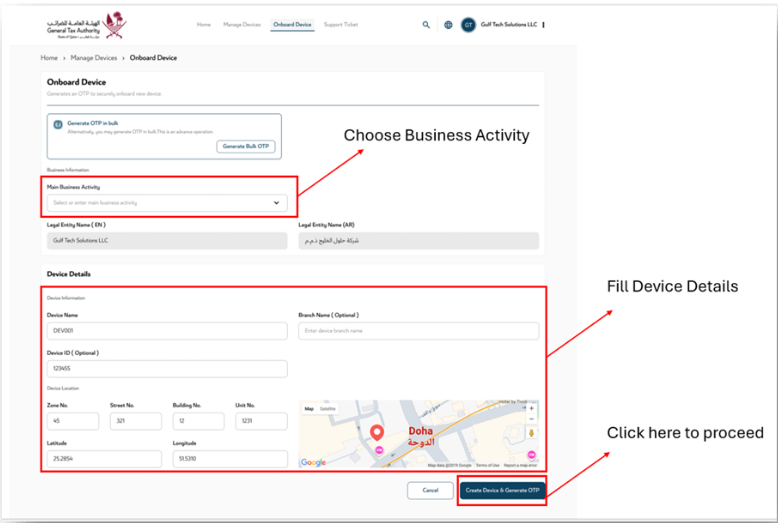Click the Device Details section heading

coord(68,274)
